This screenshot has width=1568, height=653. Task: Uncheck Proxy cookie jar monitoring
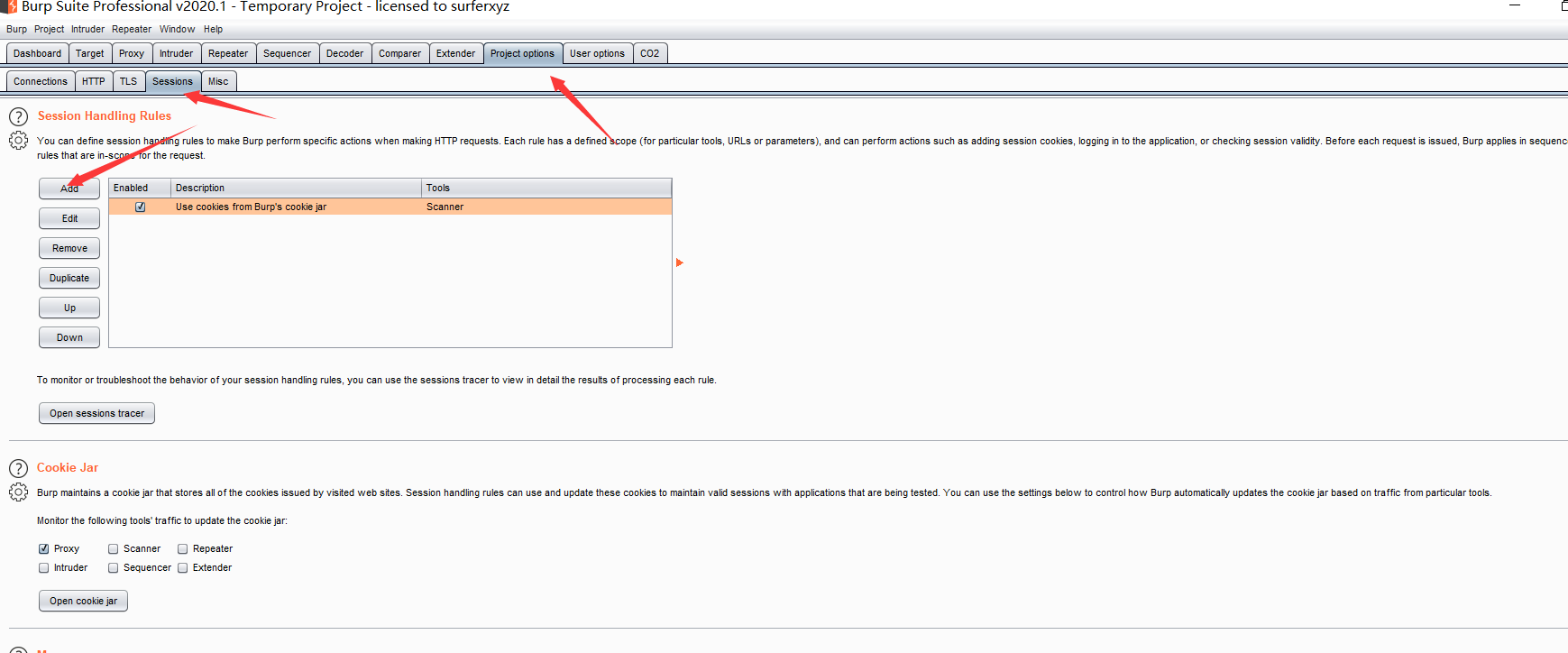pos(44,548)
